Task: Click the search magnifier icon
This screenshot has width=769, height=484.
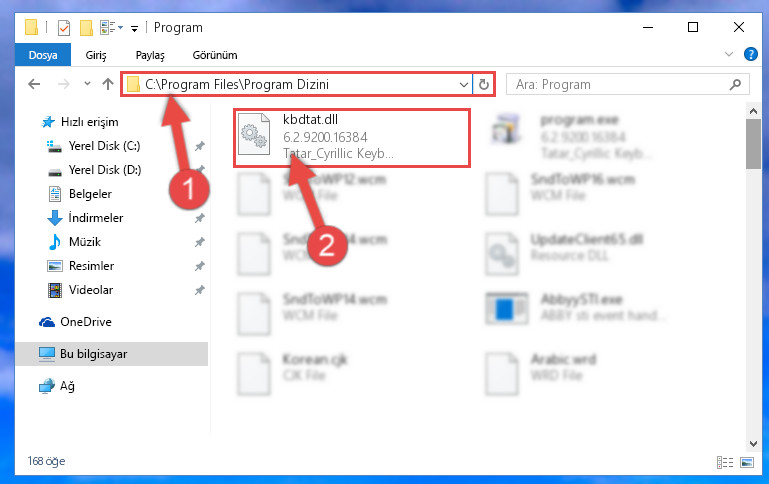Action: tap(735, 84)
